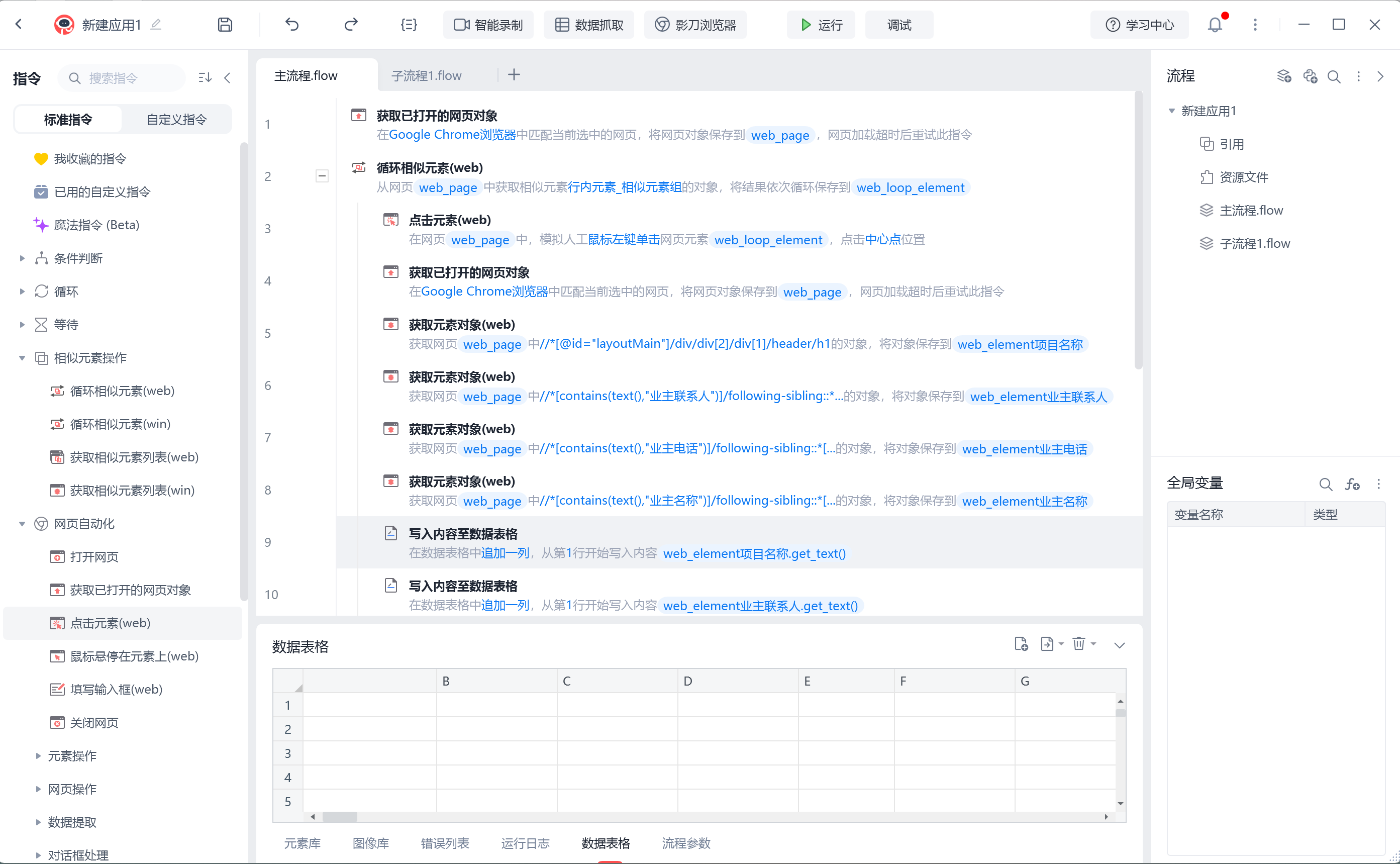
Task: Switch to the 自定义指令 toggle
Action: pos(176,120)
